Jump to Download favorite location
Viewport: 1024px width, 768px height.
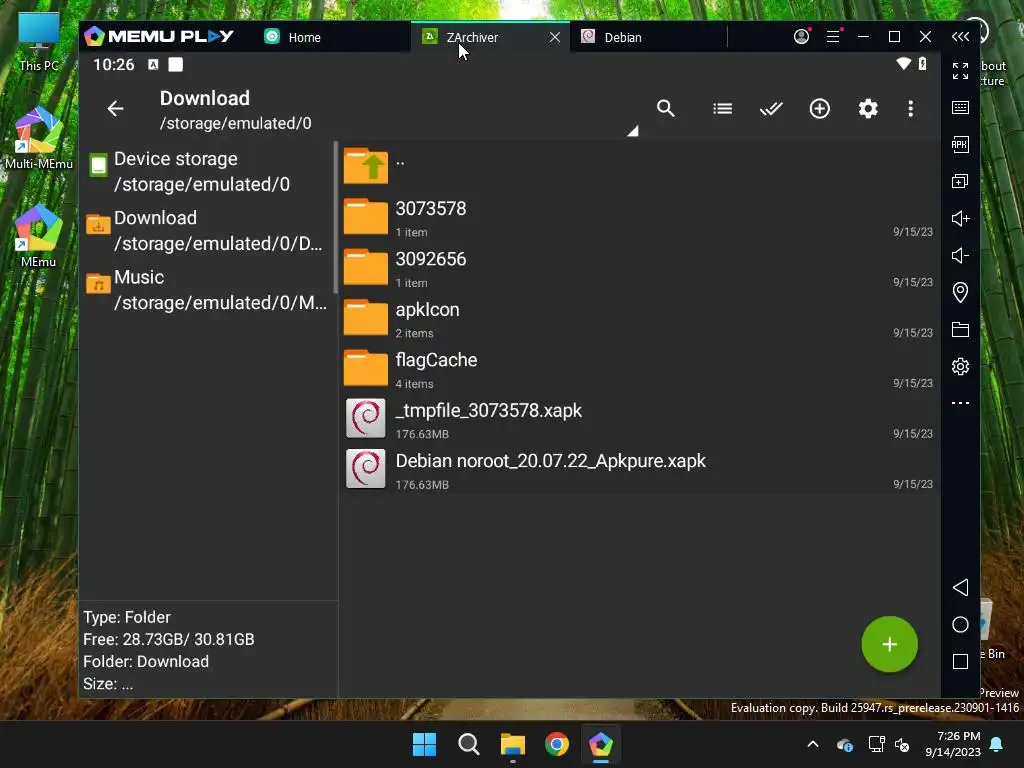[x=208, y=231]
